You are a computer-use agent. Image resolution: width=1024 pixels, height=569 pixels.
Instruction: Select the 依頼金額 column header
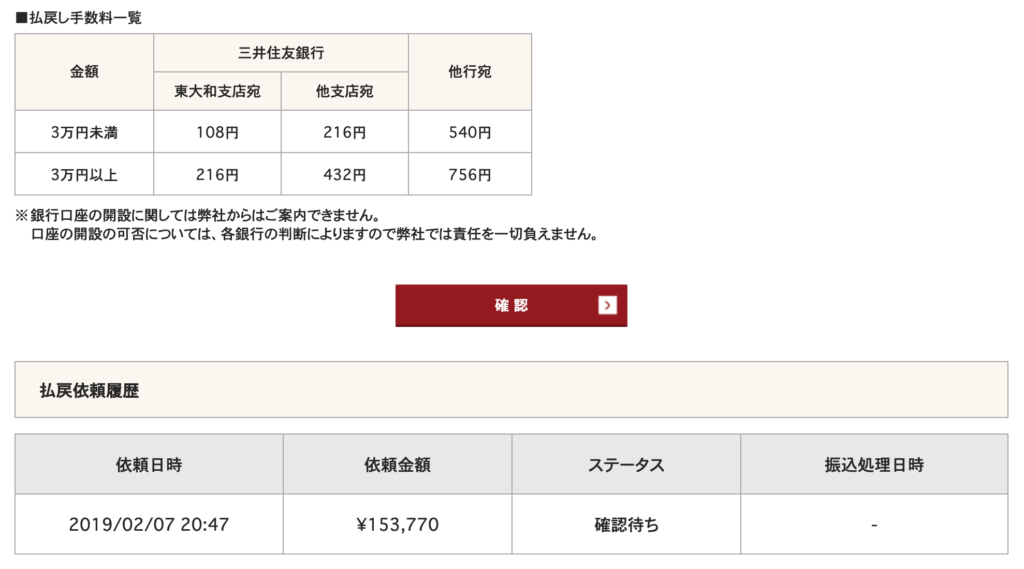pyautogui.click(x=398, y=464)
